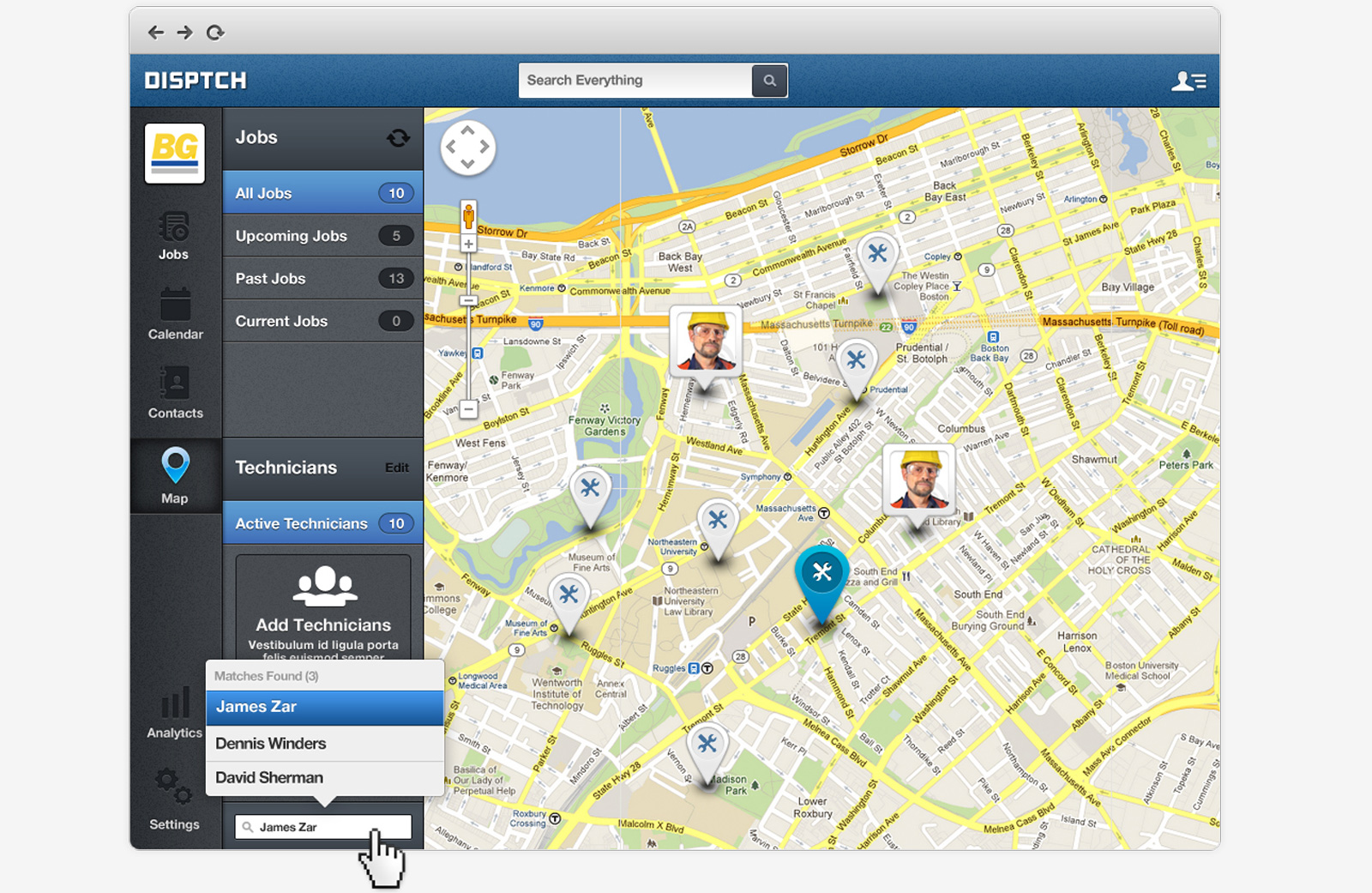
Task: Select James Zar from matches
Action: 324,707
